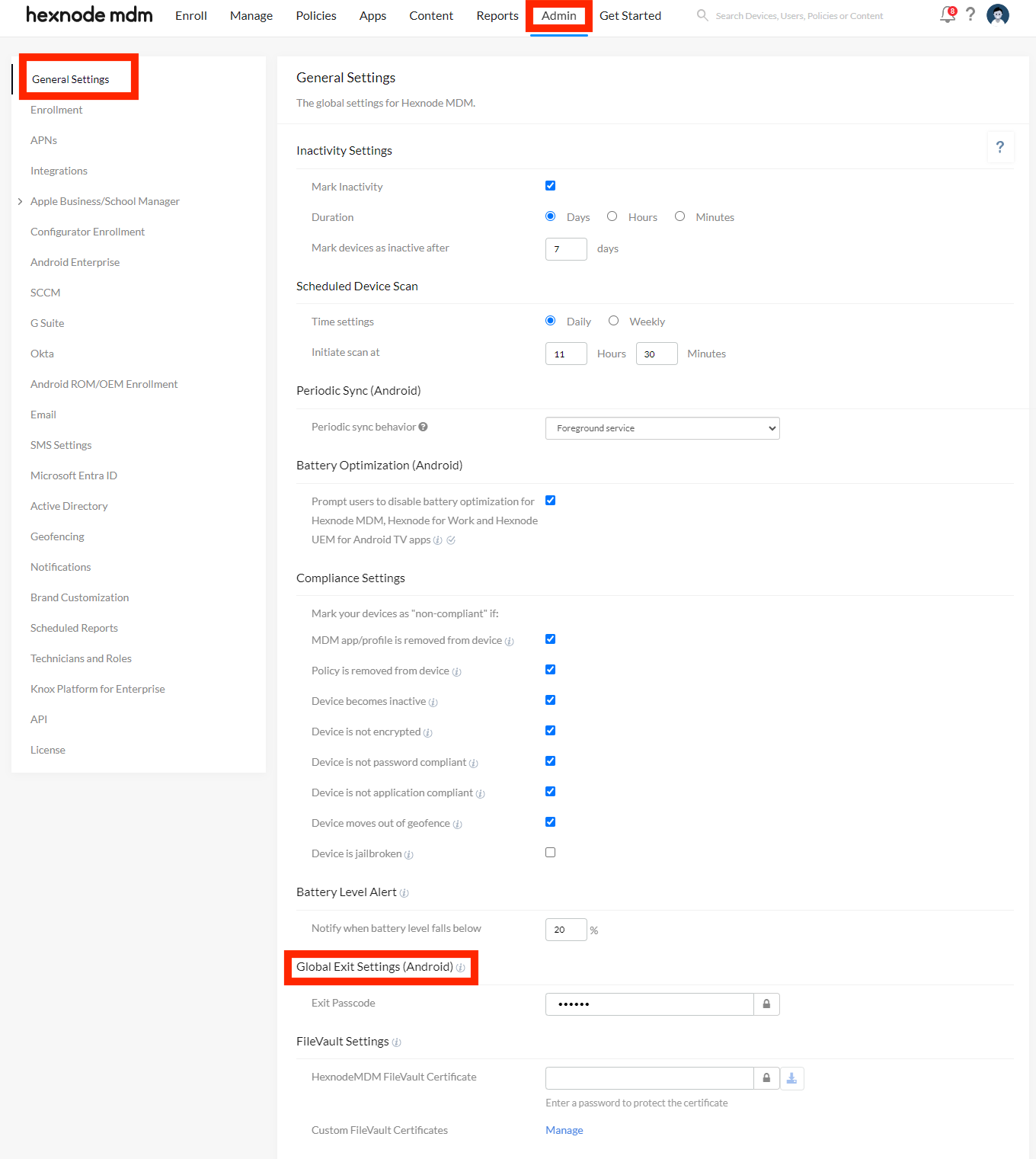The width and height of the screenshot is (1036, 1159).
Task: Select the Daily scan radio button
Action: point(550,321)
